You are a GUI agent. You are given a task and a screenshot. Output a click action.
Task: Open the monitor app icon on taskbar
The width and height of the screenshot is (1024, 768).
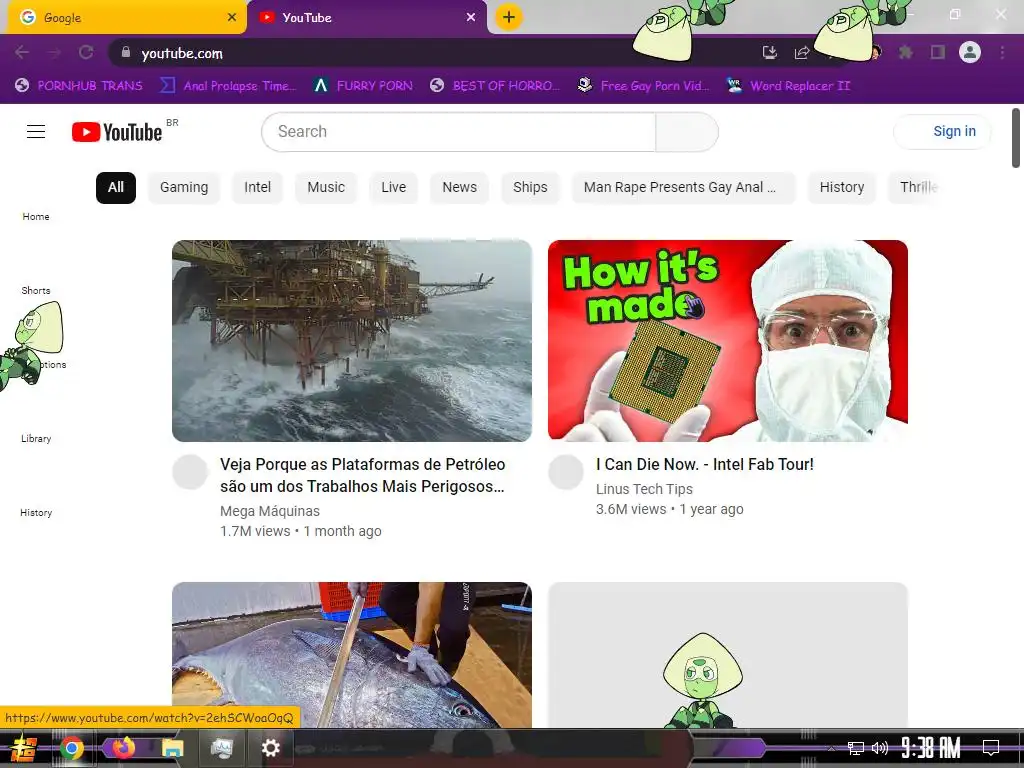click(222, 748)
